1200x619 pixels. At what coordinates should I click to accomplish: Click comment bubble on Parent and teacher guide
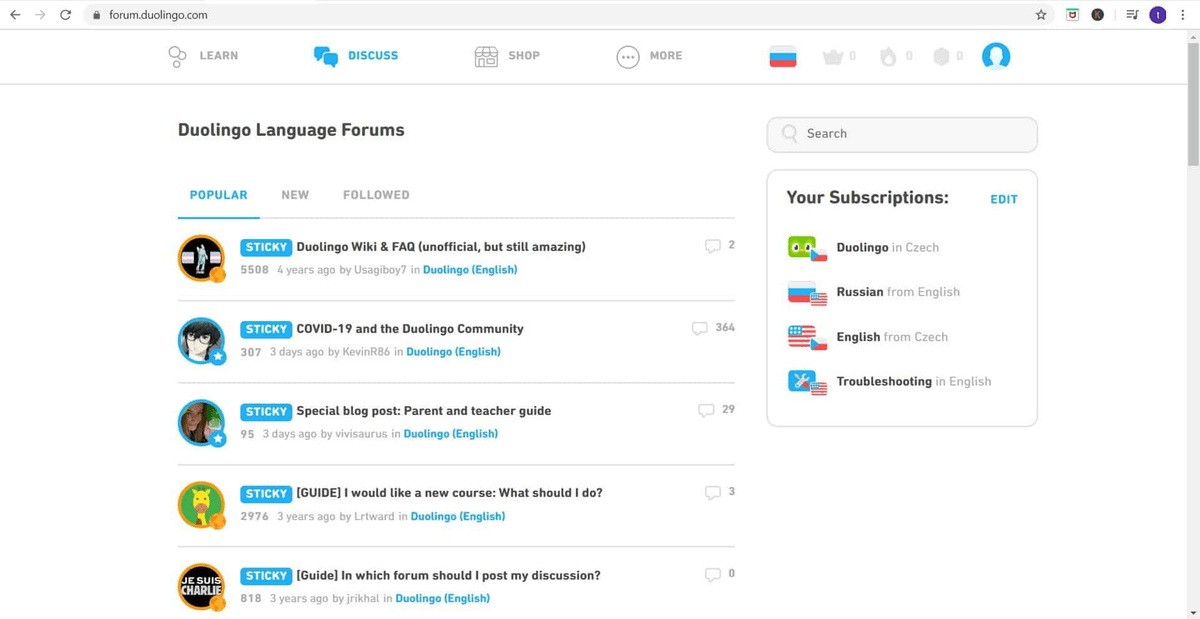706,410
